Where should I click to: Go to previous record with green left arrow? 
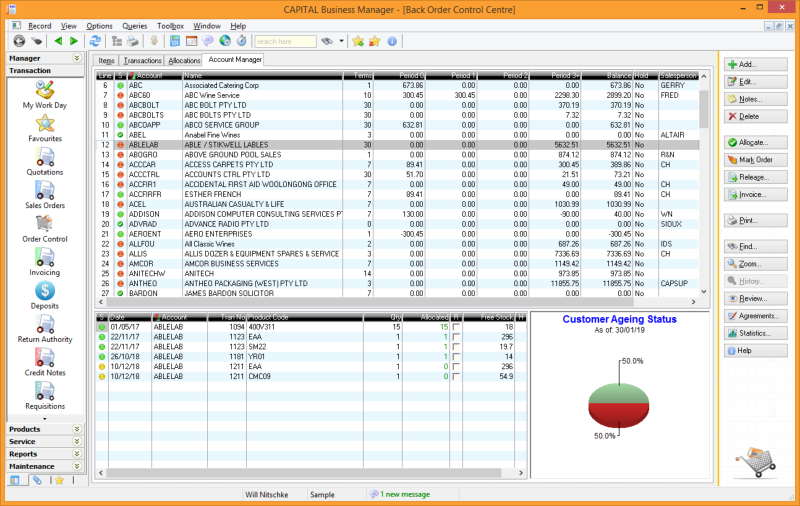pyautogui.click(x=58, y=41)
